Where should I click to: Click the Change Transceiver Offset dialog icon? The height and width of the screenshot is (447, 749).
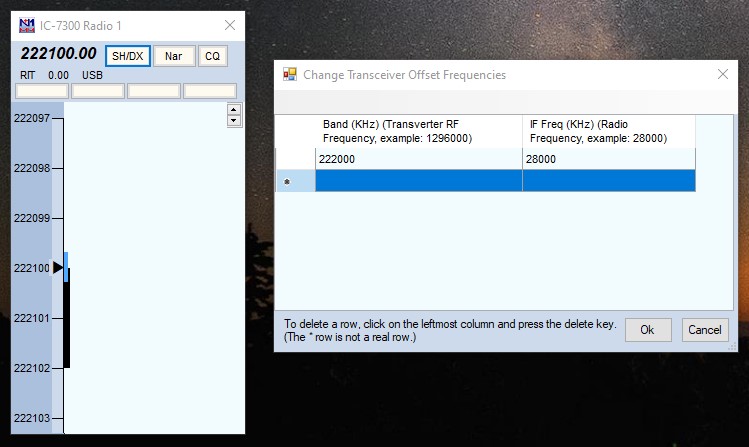point(289,74)
